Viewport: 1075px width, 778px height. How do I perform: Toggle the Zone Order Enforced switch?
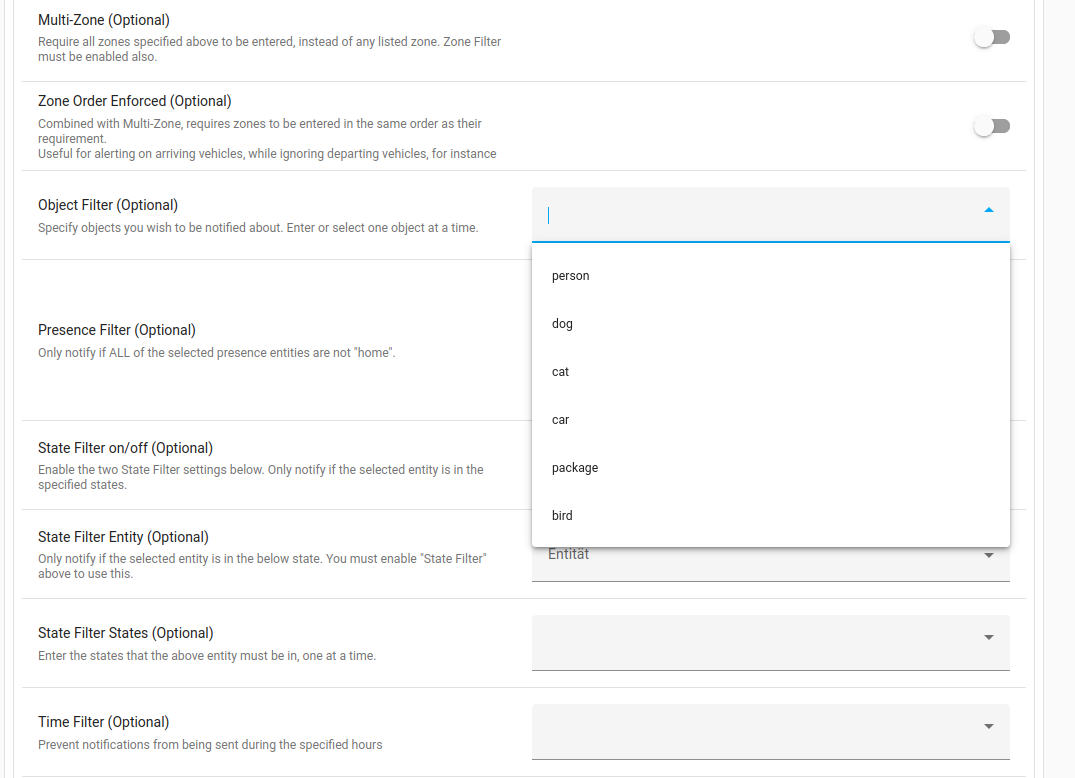[992, 126]
